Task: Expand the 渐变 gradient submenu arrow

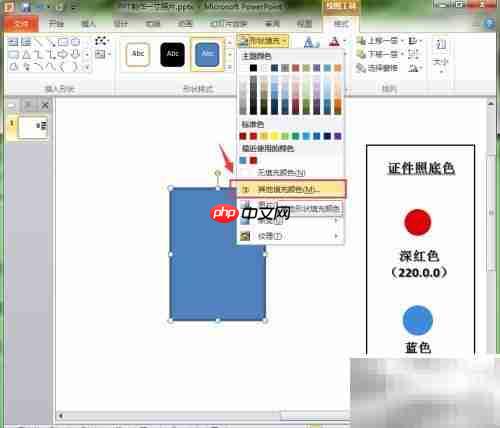Action: pyautogui.click(x=336, y=221)
